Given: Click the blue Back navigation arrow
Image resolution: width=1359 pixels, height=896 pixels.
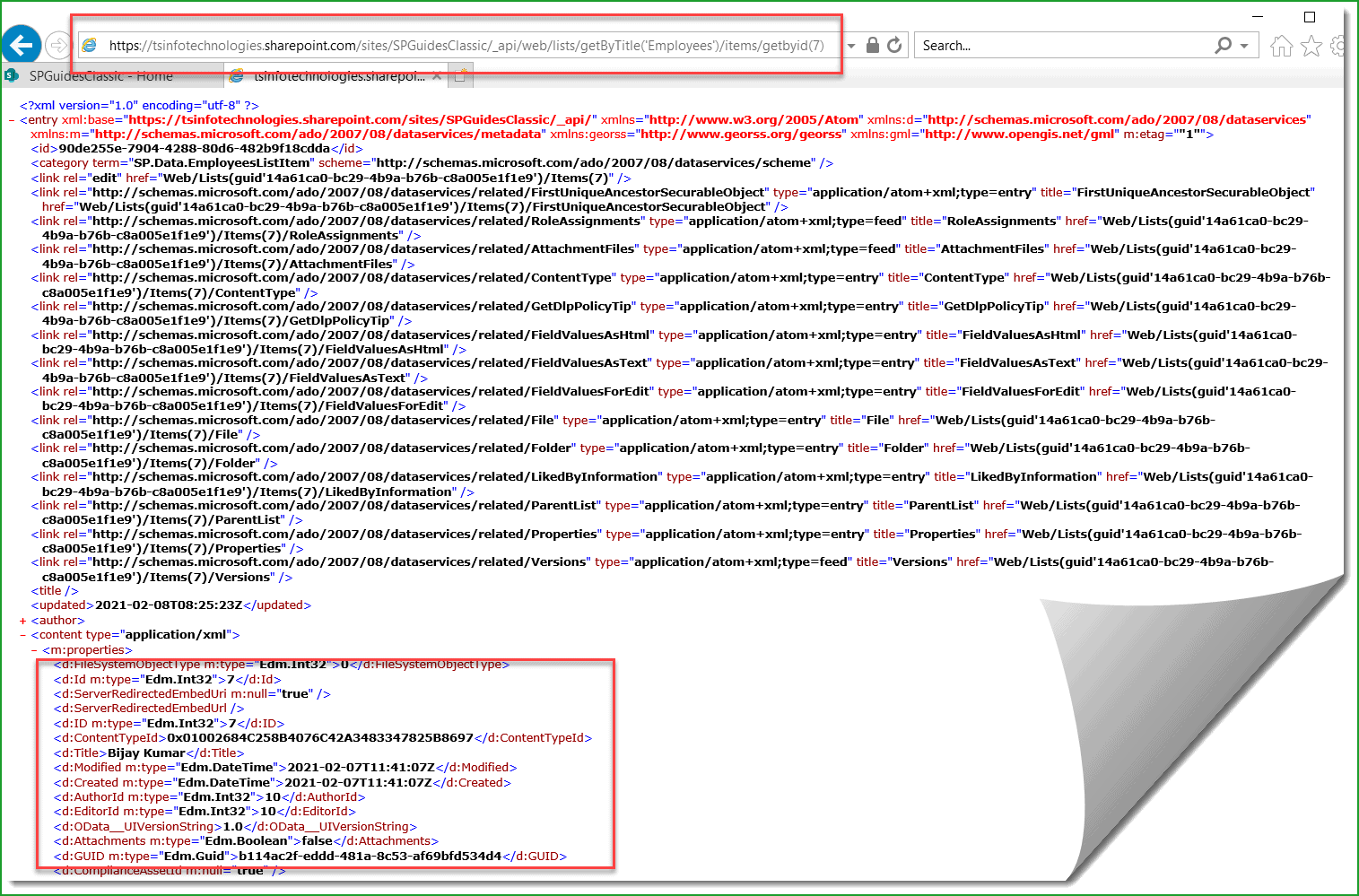Looking at the screenshot, I should click(21, 45).
